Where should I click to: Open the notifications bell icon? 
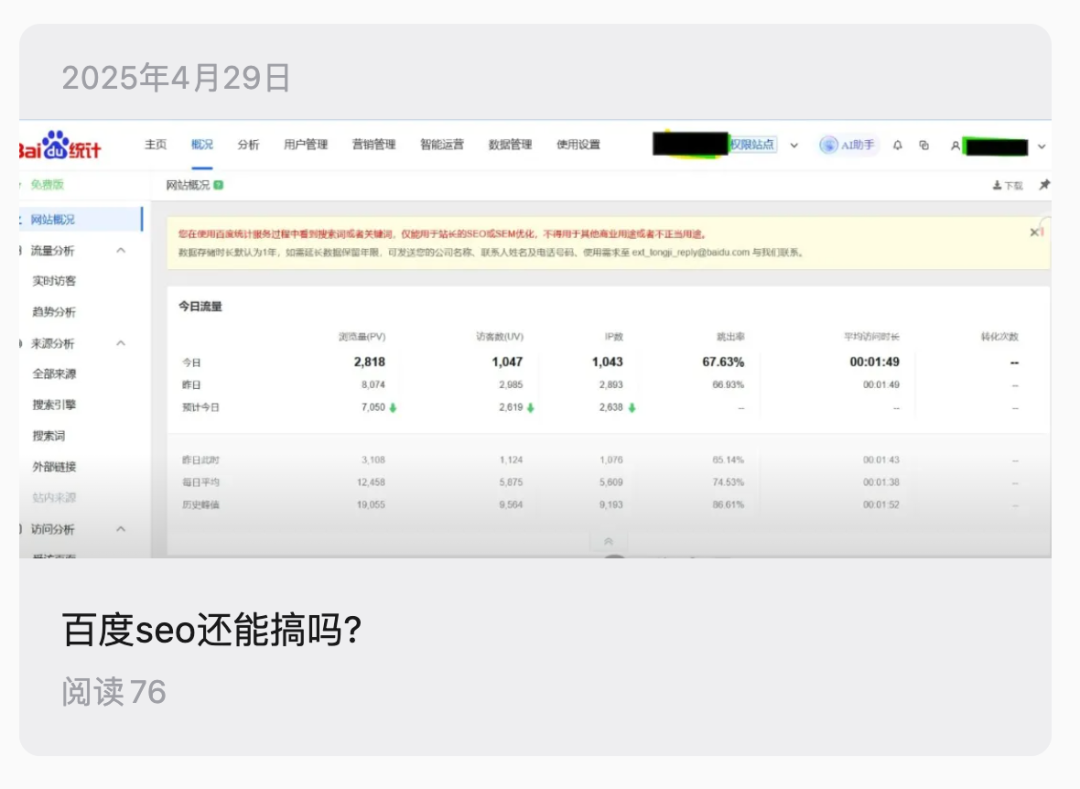897,145
